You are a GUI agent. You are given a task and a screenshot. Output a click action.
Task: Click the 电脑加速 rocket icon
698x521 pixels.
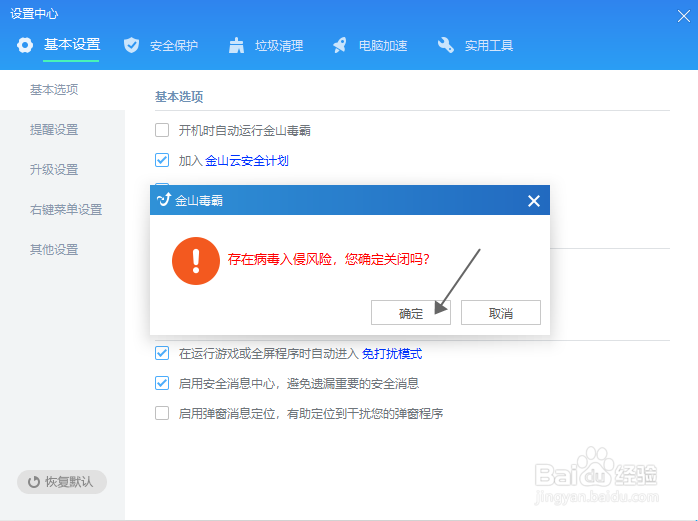click(340, 45)
